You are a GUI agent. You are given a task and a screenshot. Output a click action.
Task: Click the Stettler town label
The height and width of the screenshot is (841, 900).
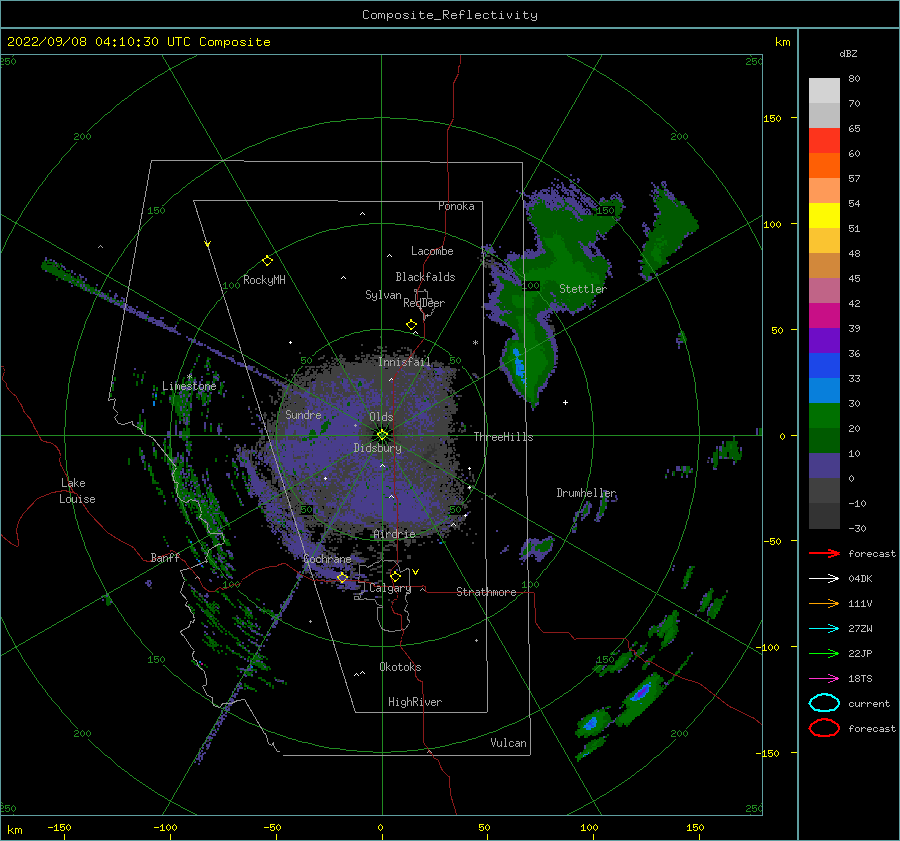(583, 289)
